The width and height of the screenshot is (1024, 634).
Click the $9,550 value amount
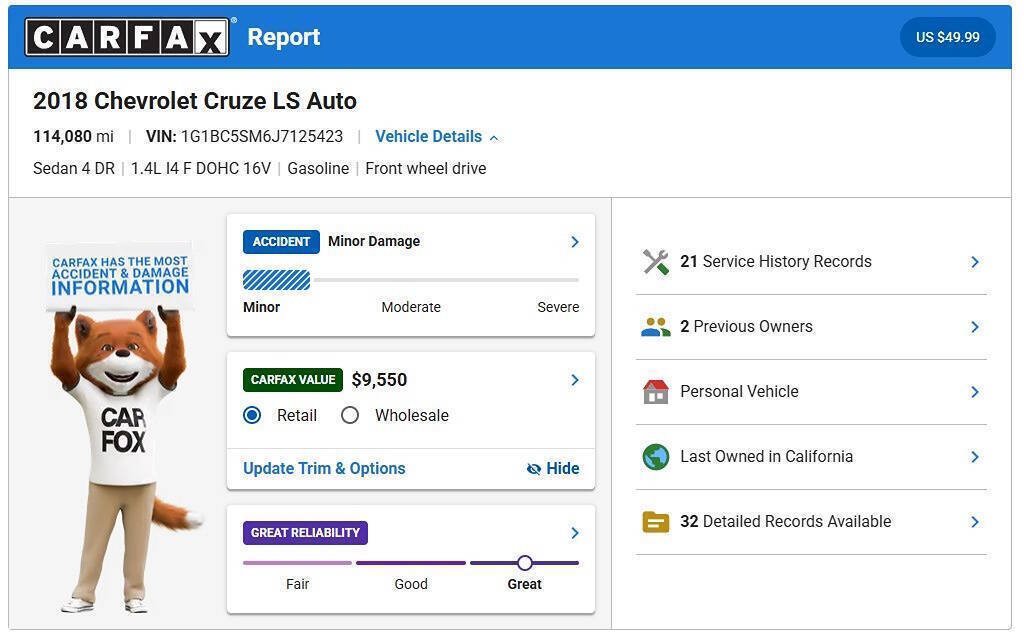click(x=379, y=380)
